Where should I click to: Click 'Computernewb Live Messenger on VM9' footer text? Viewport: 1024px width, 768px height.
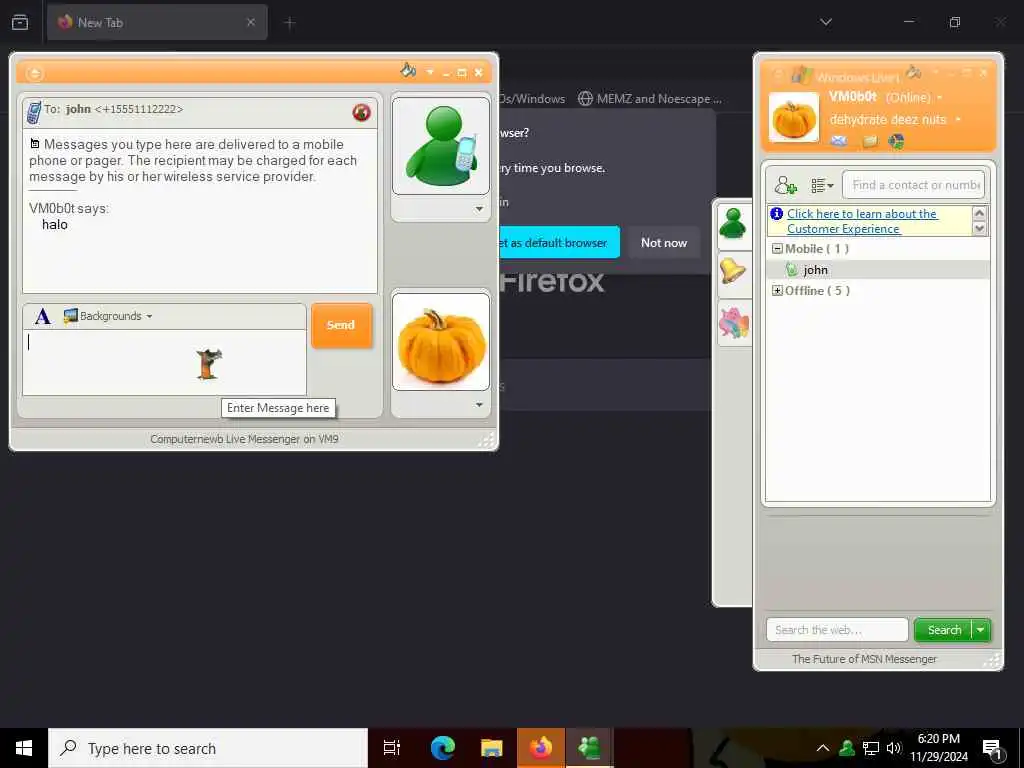244,439
